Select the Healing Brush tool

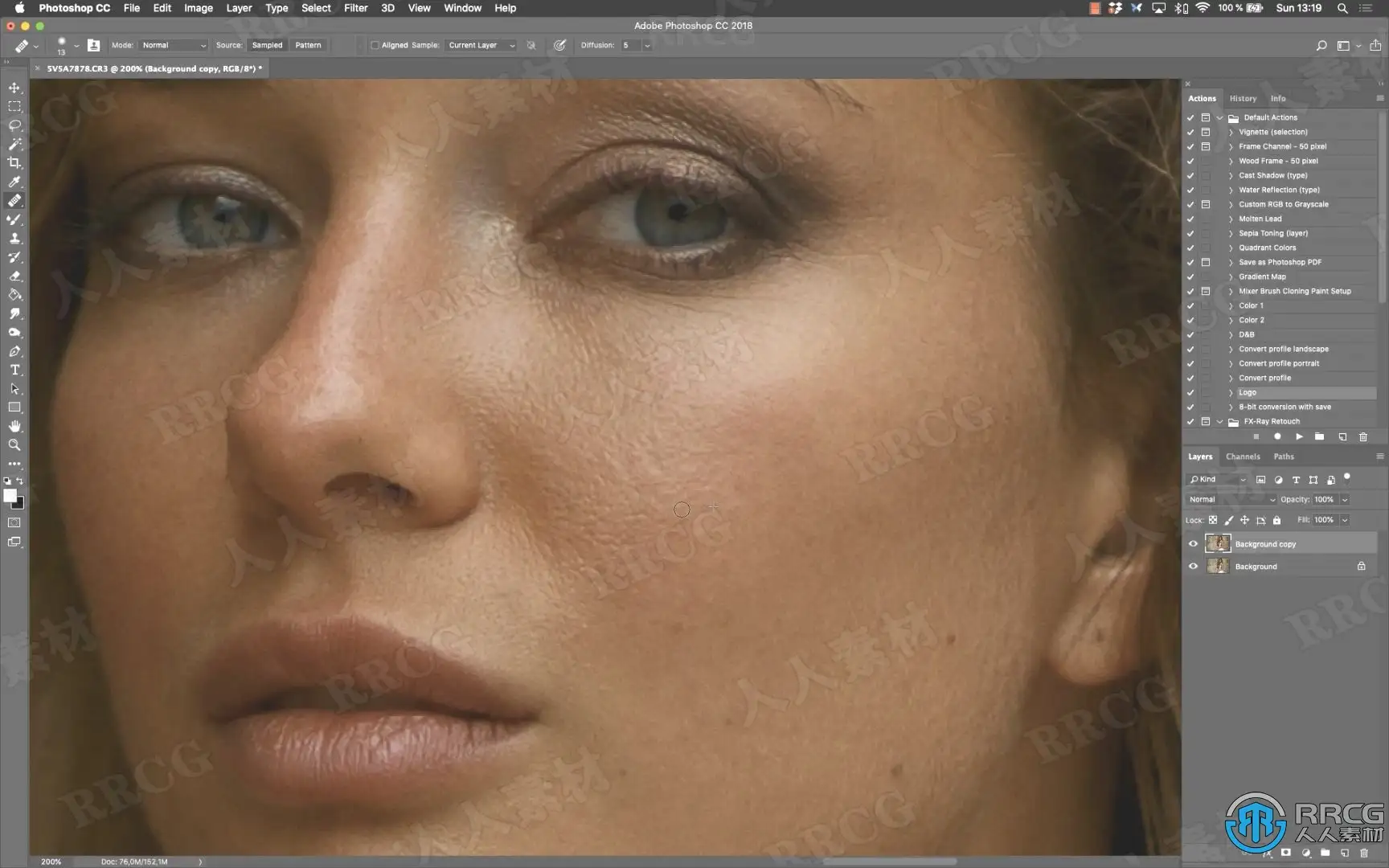pyautogui.click(x=14, y=201)
